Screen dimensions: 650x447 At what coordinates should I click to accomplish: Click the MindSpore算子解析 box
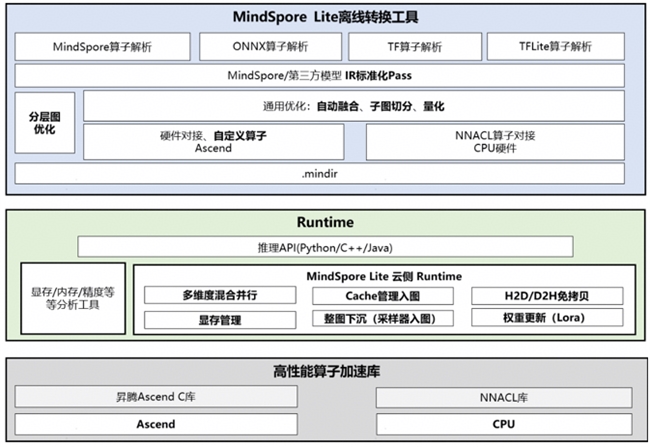tap(102, 47)
